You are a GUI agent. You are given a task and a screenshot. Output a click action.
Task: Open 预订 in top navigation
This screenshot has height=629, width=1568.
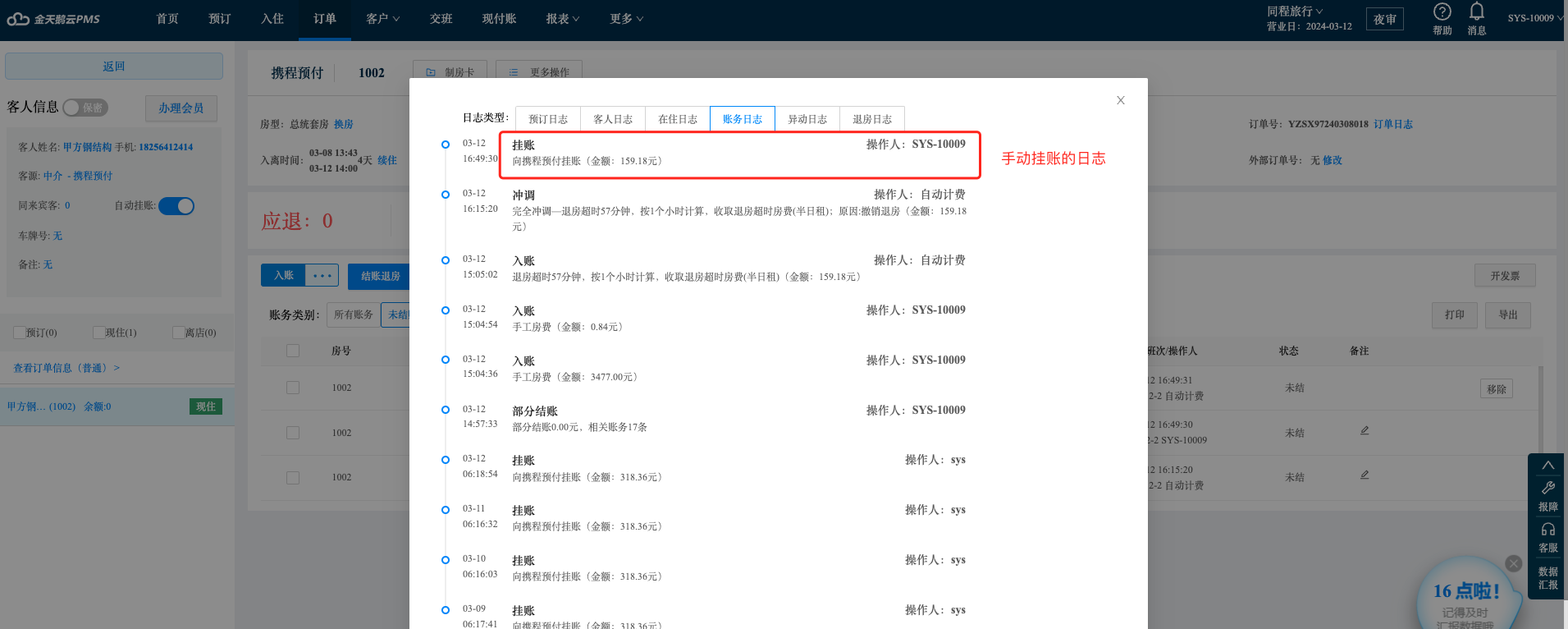coord(220,19)
